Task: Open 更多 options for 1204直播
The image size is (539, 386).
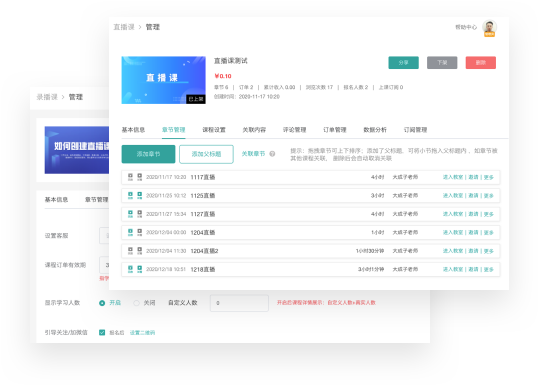Action: (x=488, y=233)
